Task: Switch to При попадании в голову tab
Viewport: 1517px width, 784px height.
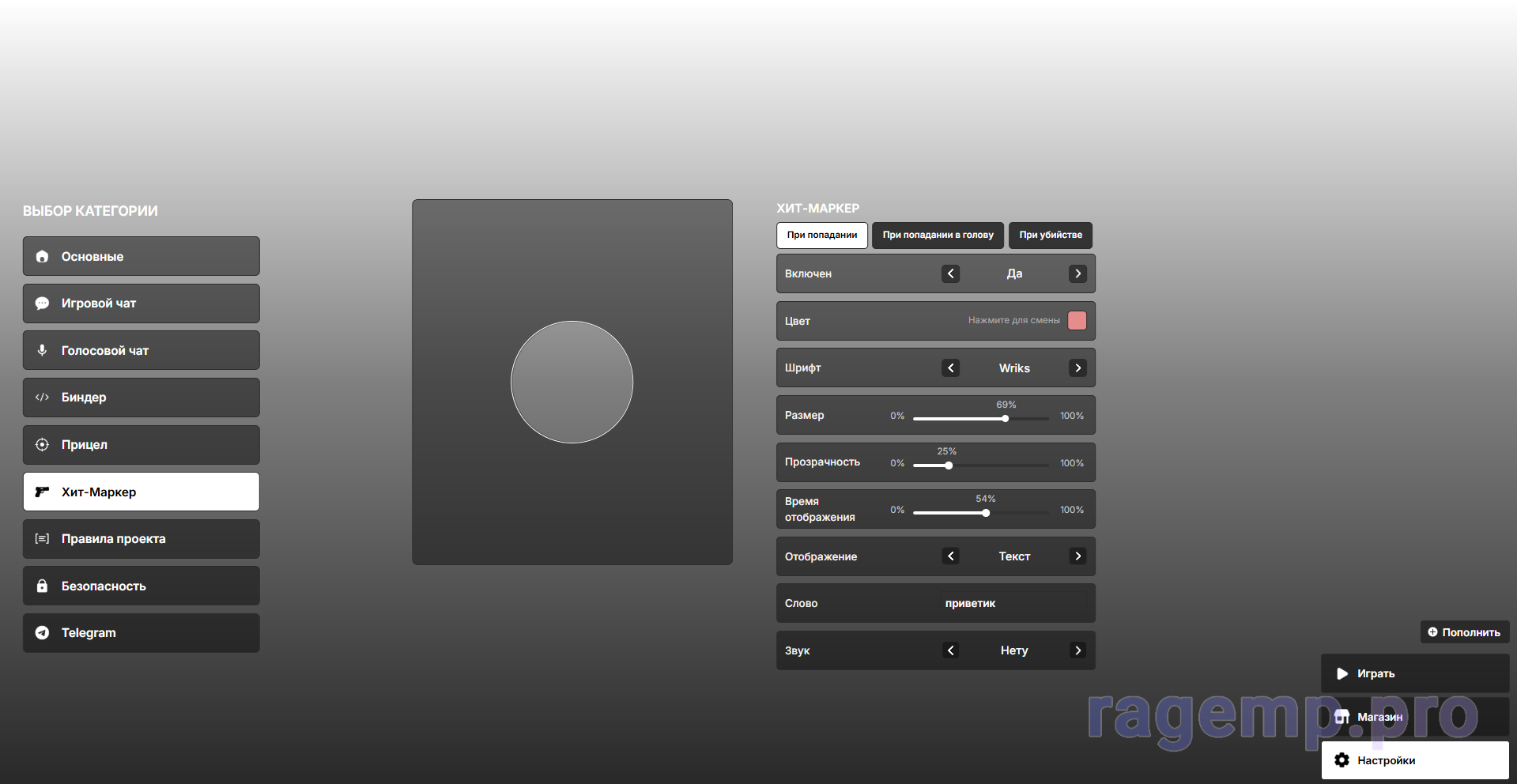Action: tap(938, 236)
